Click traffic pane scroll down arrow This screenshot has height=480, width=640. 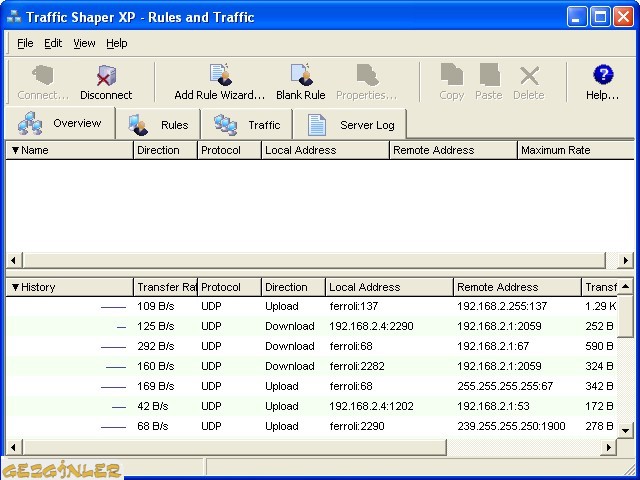tap(625, 430)
